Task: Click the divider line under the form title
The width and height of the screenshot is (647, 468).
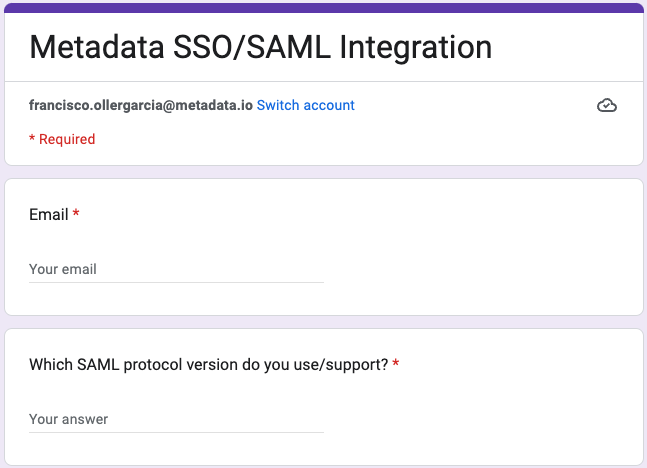Action: [x=323, y=81]
